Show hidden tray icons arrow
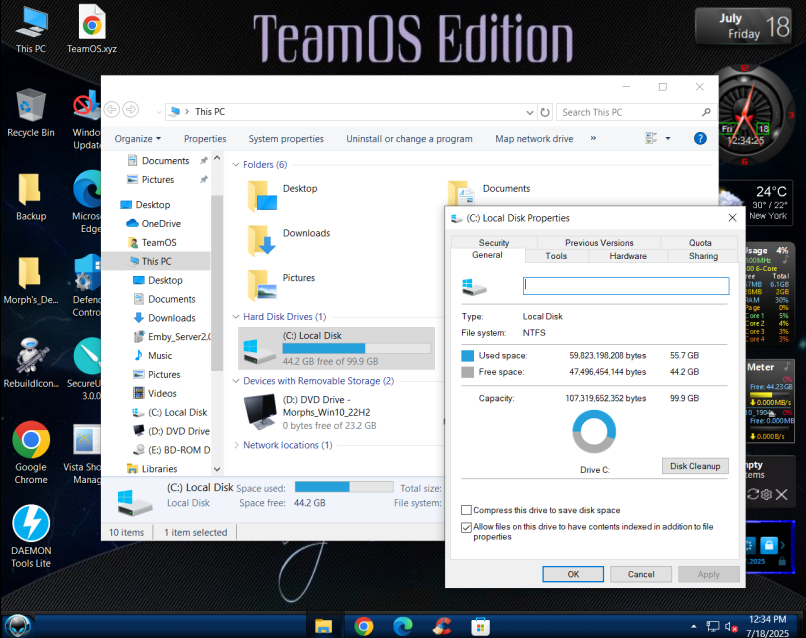The width and height of the screenshot is (806, 638). pos(693,626)
